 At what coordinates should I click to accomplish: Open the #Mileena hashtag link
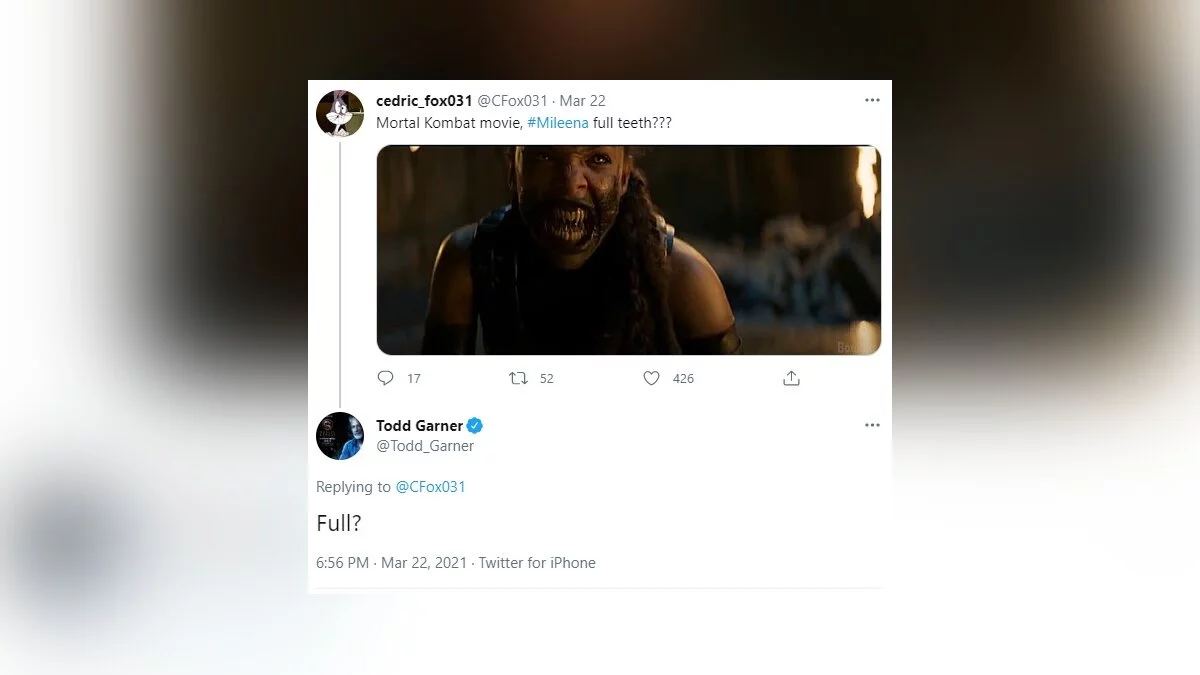pos(564,122)
